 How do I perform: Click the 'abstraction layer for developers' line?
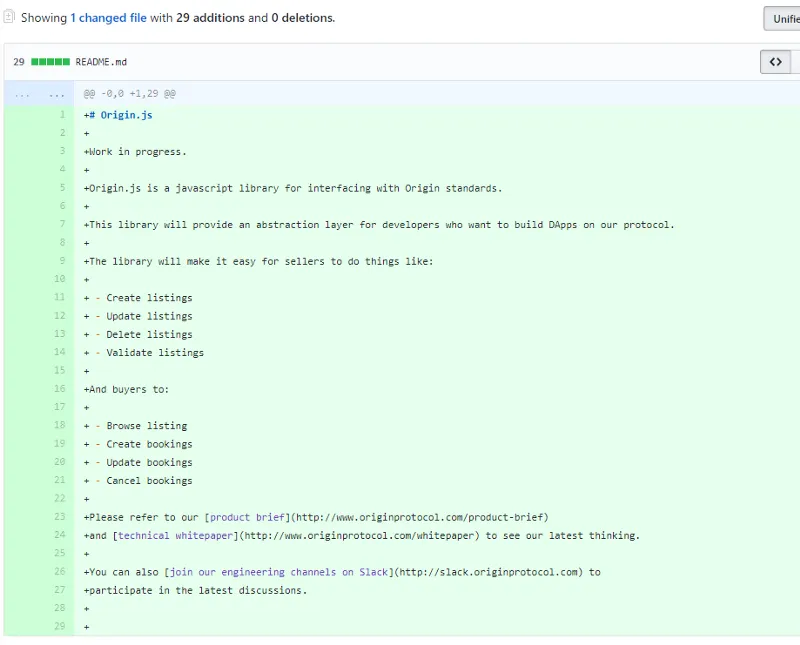[379, 225]
